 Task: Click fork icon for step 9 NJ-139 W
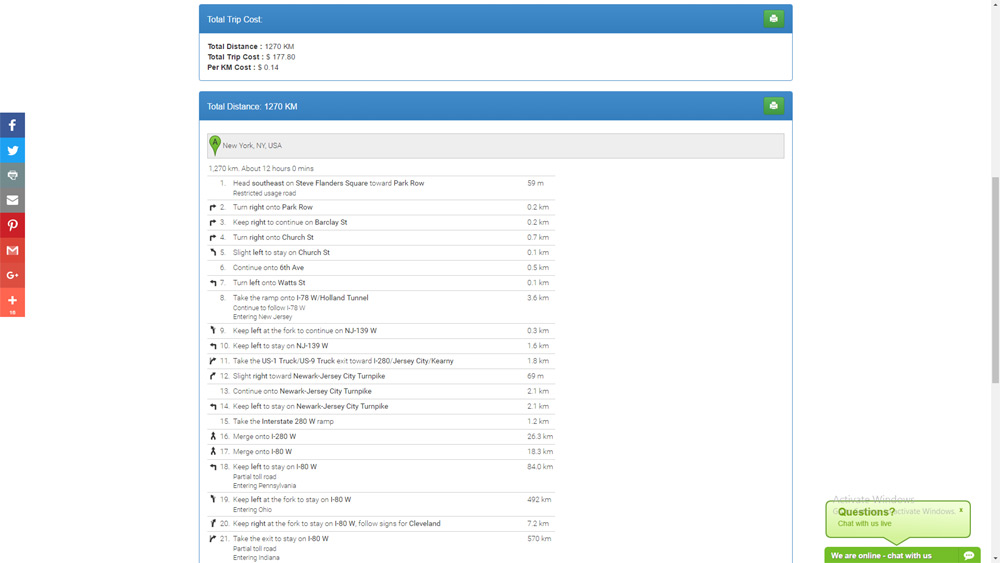[x=213, y=330]
